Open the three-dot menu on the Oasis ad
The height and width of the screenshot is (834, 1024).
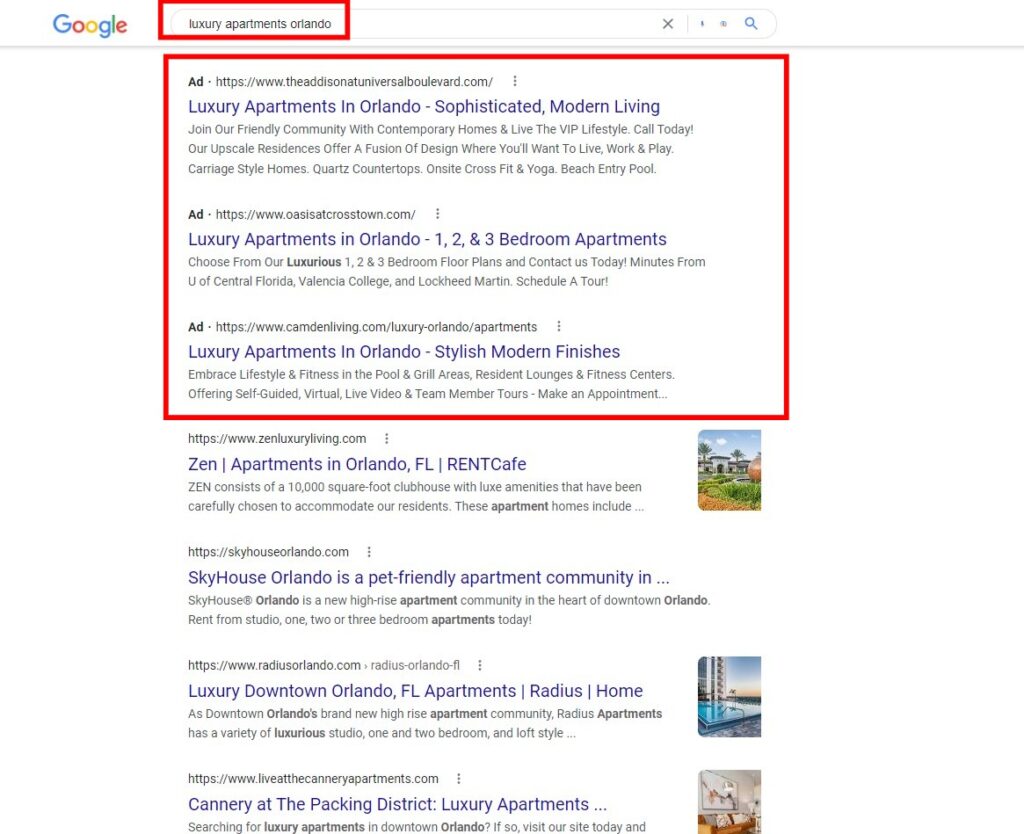pyautogui.click(x=437, y=213)
